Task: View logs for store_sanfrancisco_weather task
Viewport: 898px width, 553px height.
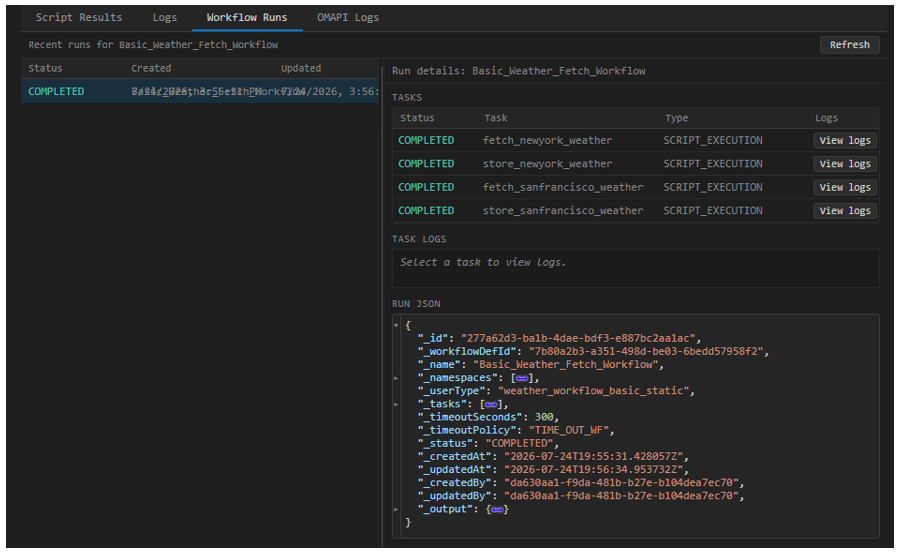Action: click(x=845, y=211)
